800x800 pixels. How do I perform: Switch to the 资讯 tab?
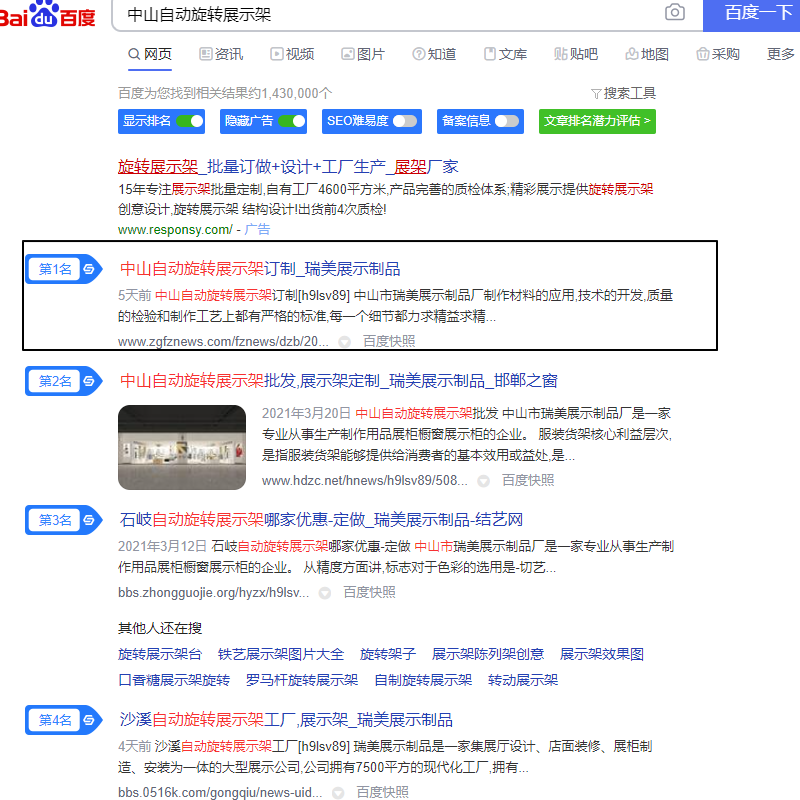pyautogui.click(x=221, y=54)
